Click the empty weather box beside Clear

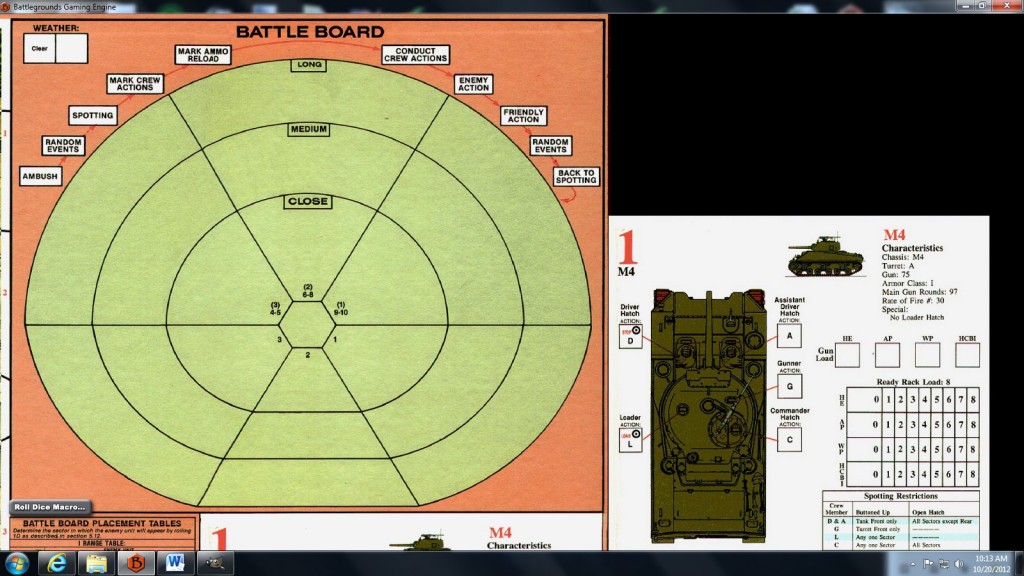click(x=72, y=48)
